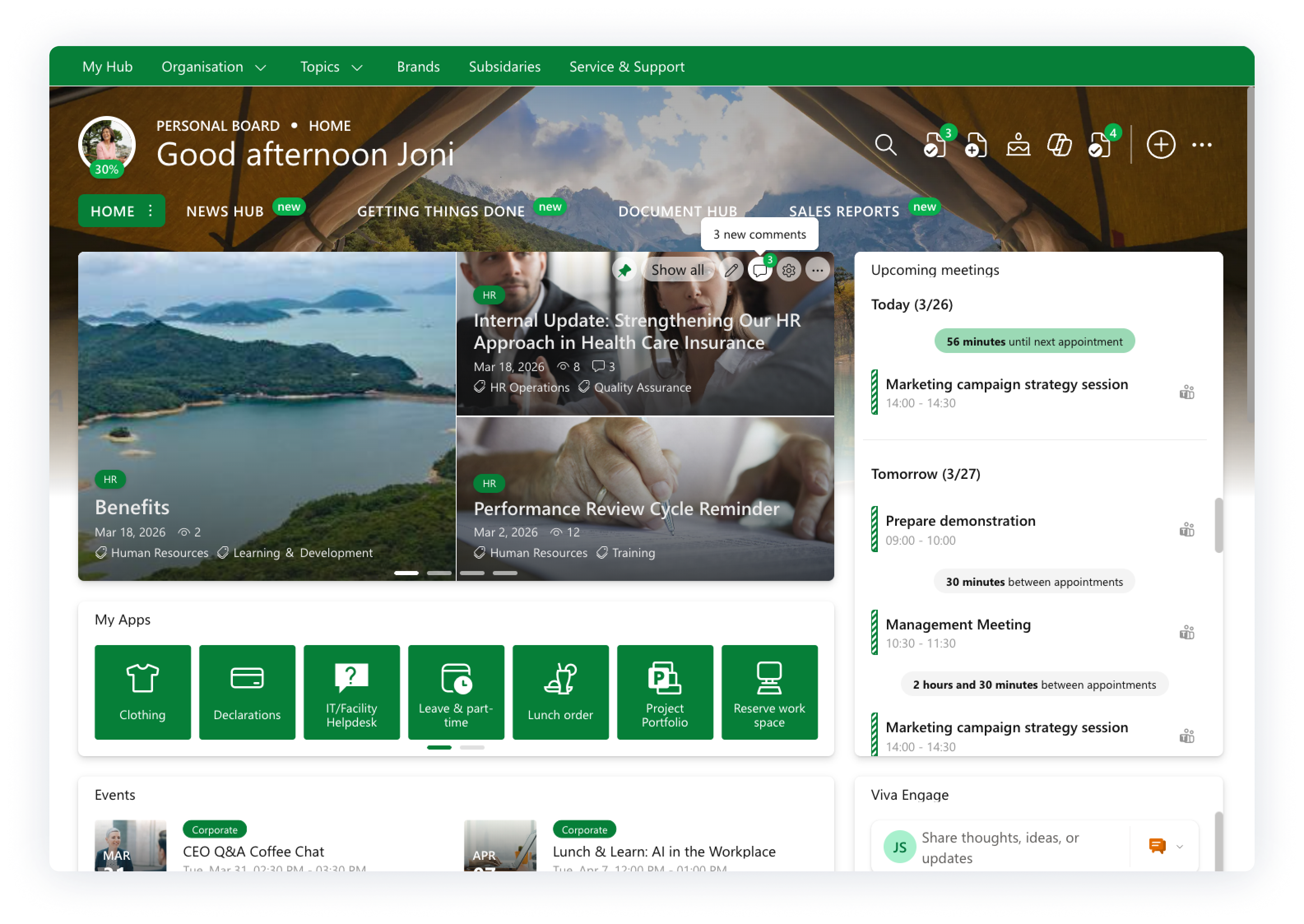
Task: Expand Viva Engage post type chevron
Action: pyautogui.click(x=1179, y=847)
